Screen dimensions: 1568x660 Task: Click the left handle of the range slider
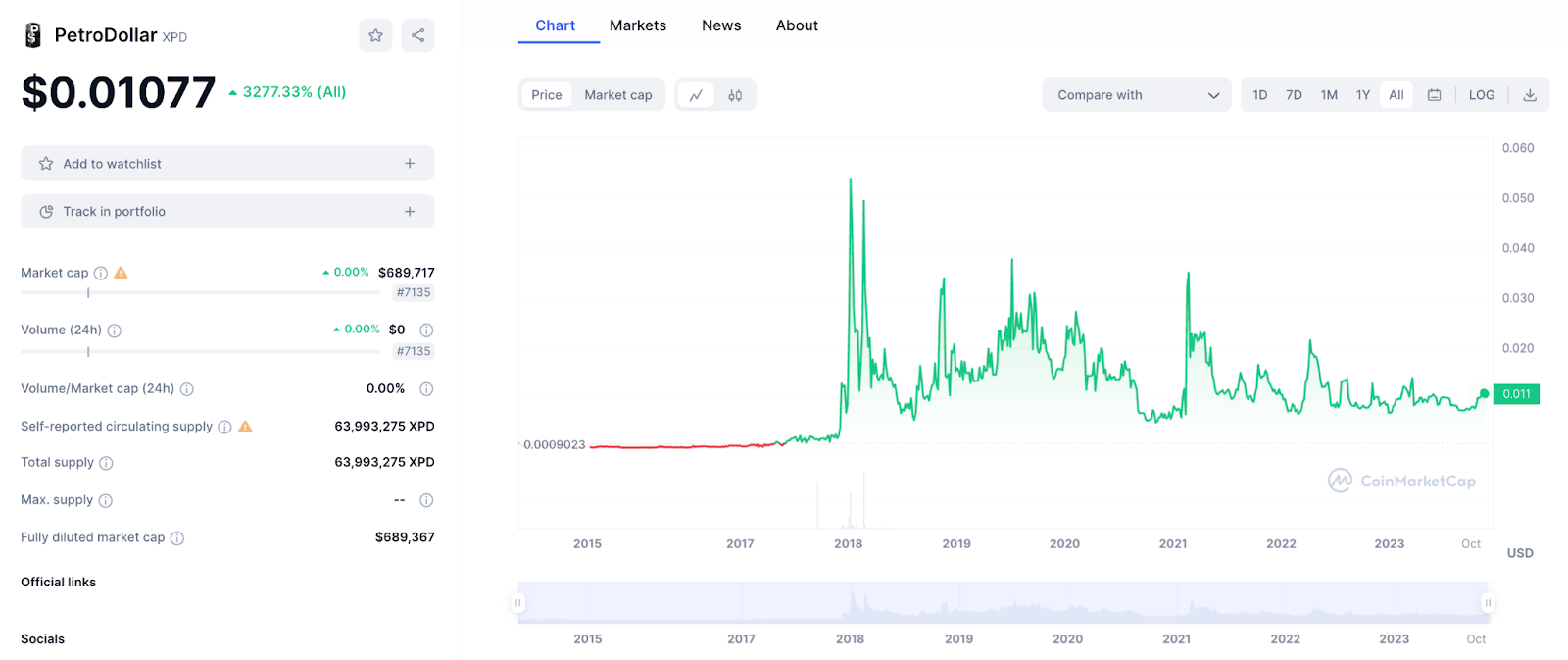[x=518, y=603]
